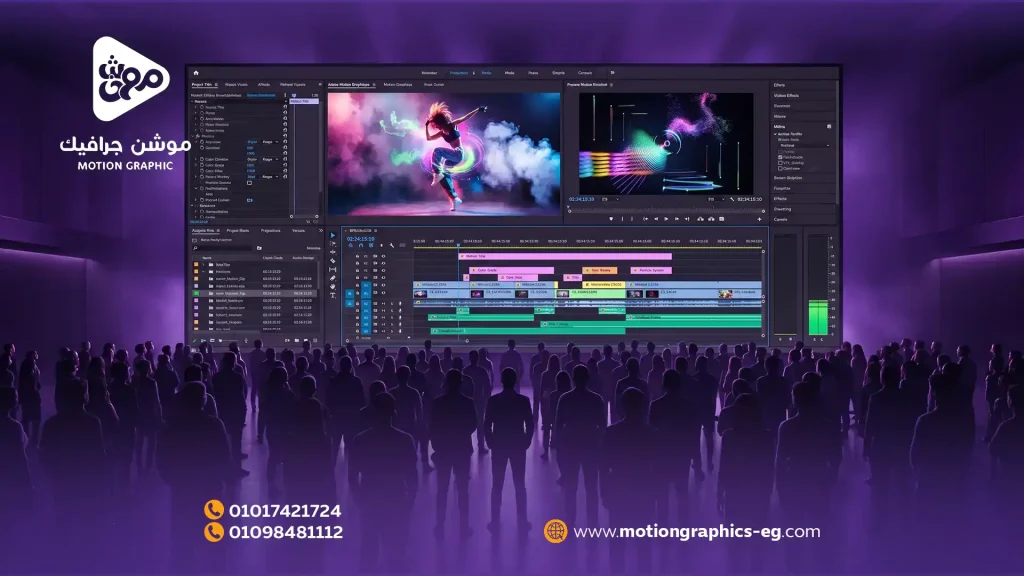Click phone number 01017421724
Screen dimensions: 1024x576
point(285,511)
